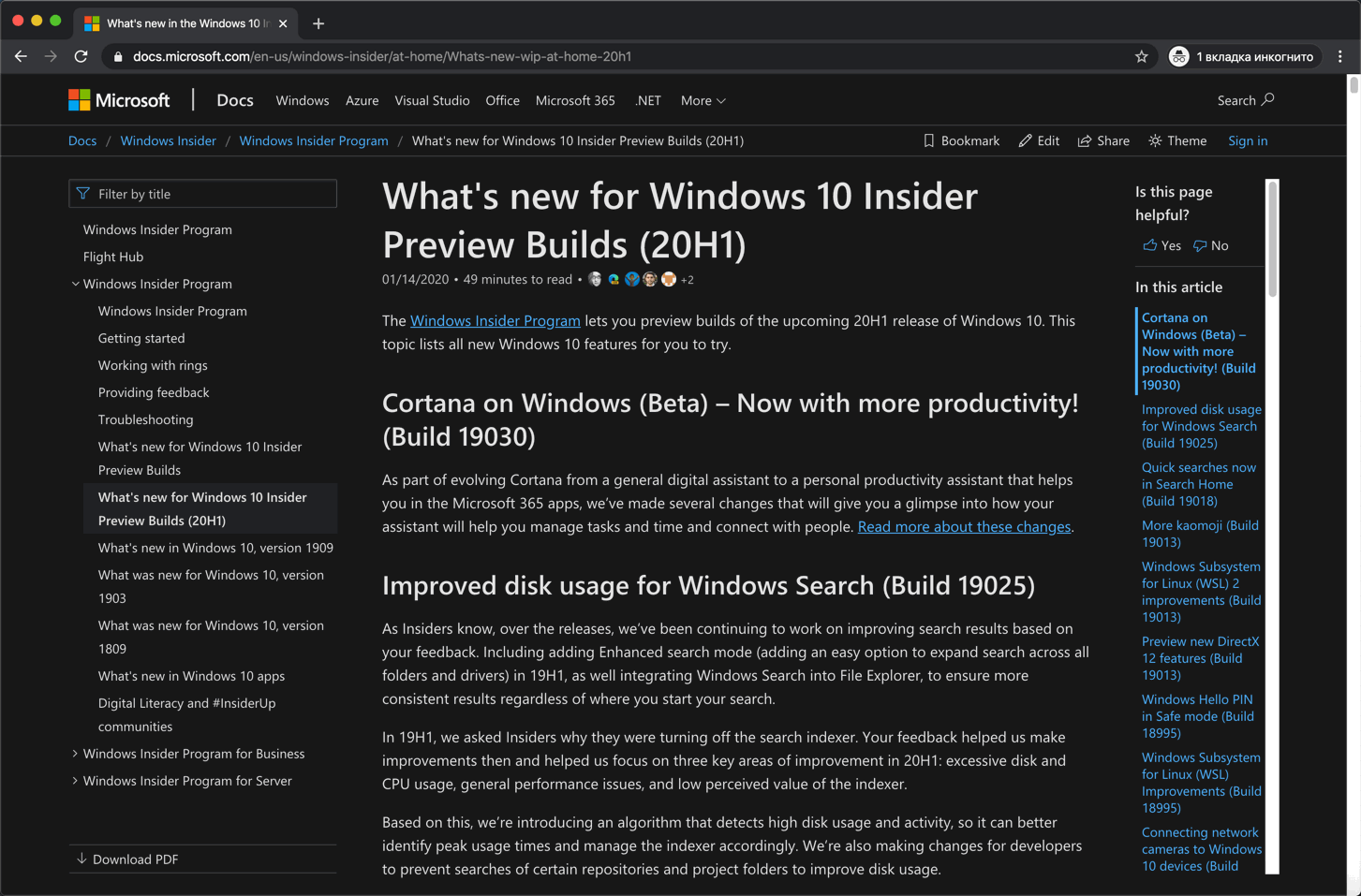Open the Azure menu item
The image size is (1361, 896).
coord(362,100)
